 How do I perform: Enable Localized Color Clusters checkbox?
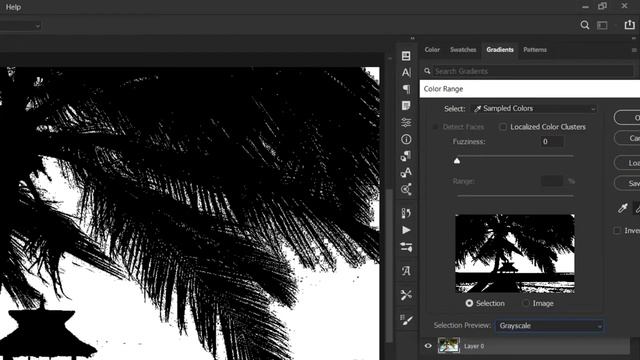[x=503, y=127]
